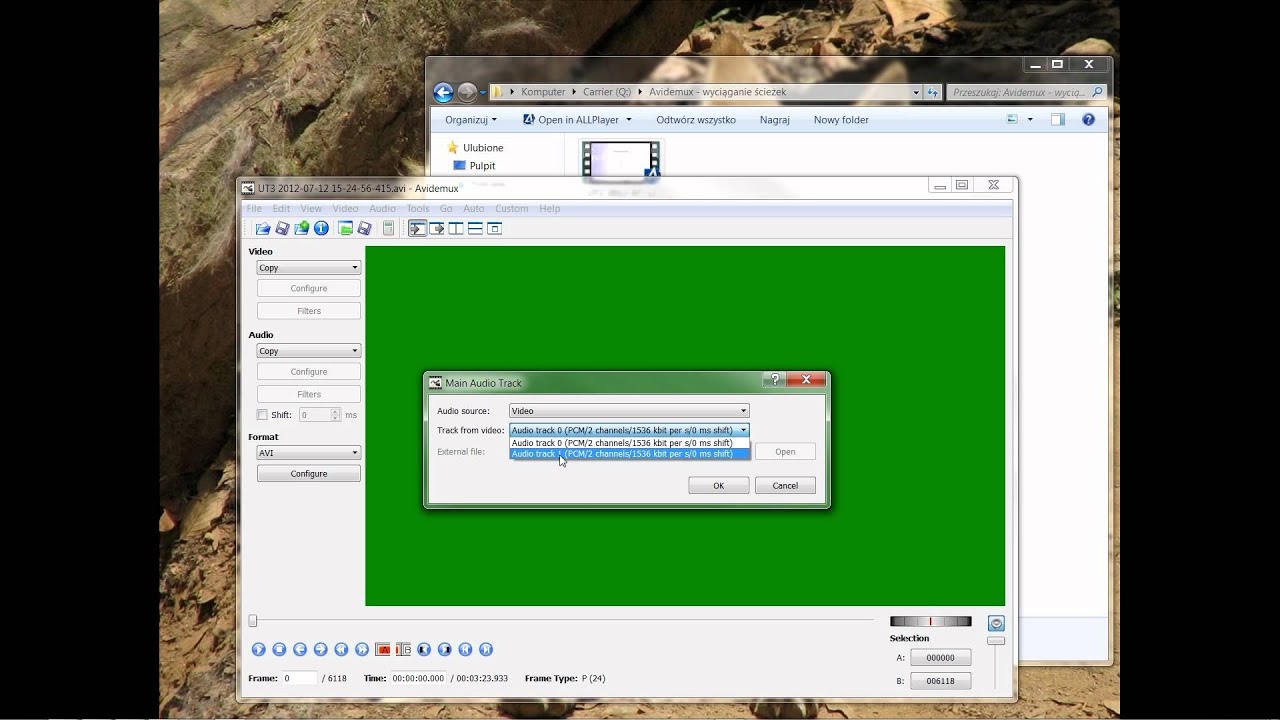Click the vertical volume slider handle
This screenshot has height=720, width=1280.
click(x=996, y=641)
